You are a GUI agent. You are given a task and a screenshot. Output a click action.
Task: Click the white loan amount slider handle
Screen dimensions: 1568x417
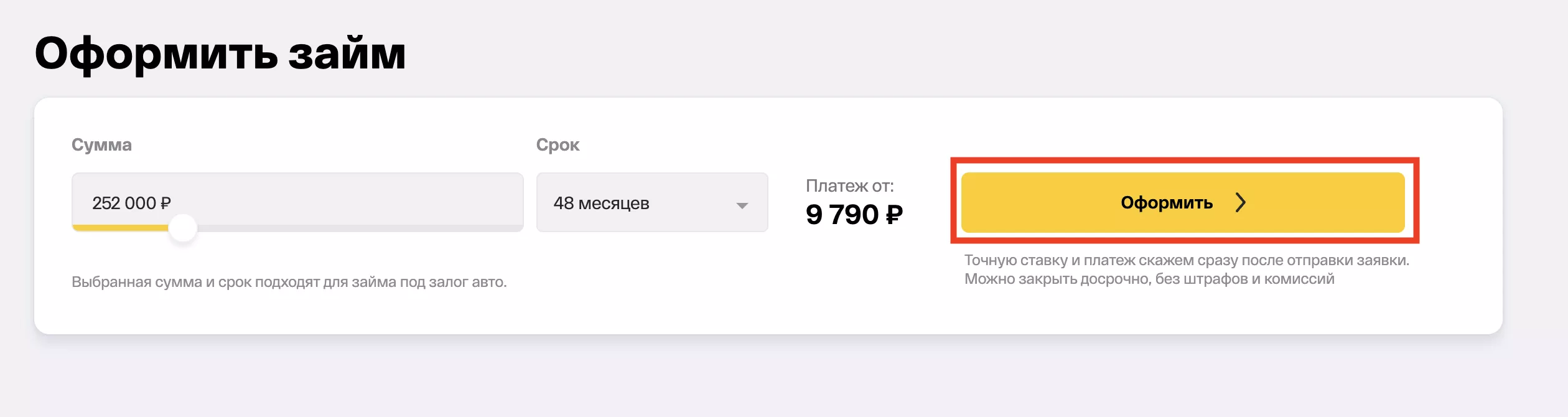click(183, 228)
